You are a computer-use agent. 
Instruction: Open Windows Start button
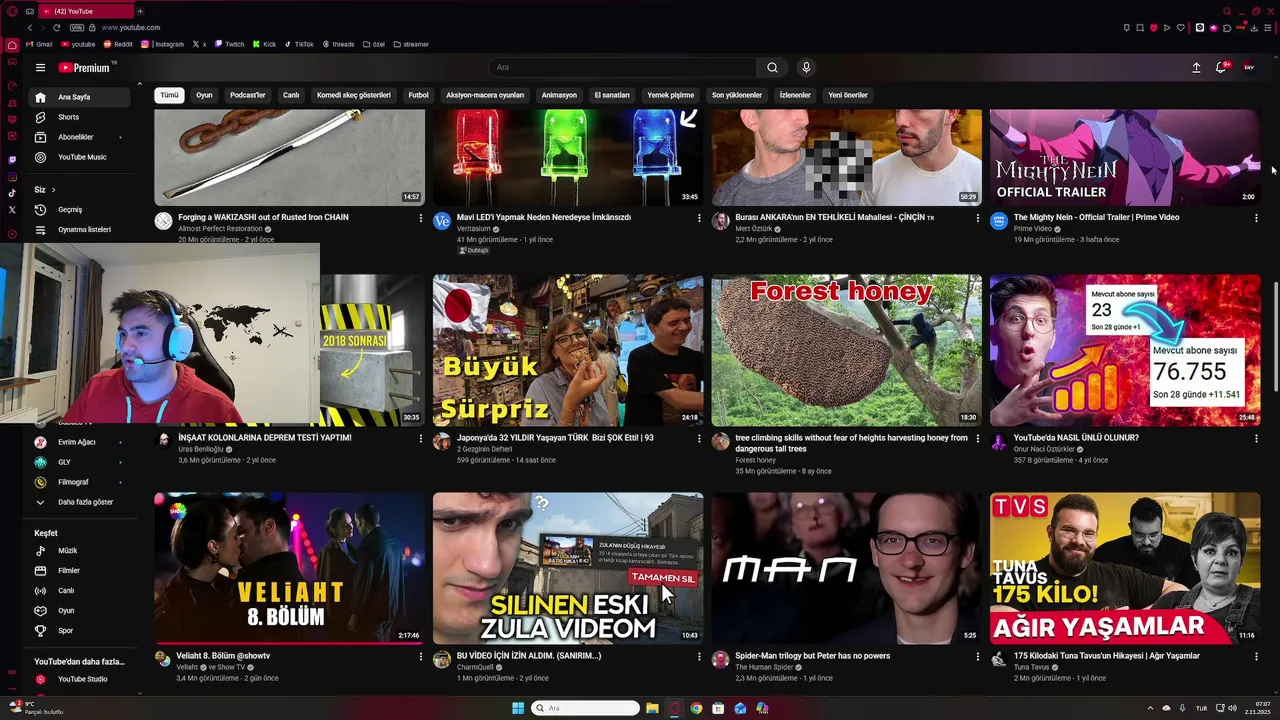point(517,708)
